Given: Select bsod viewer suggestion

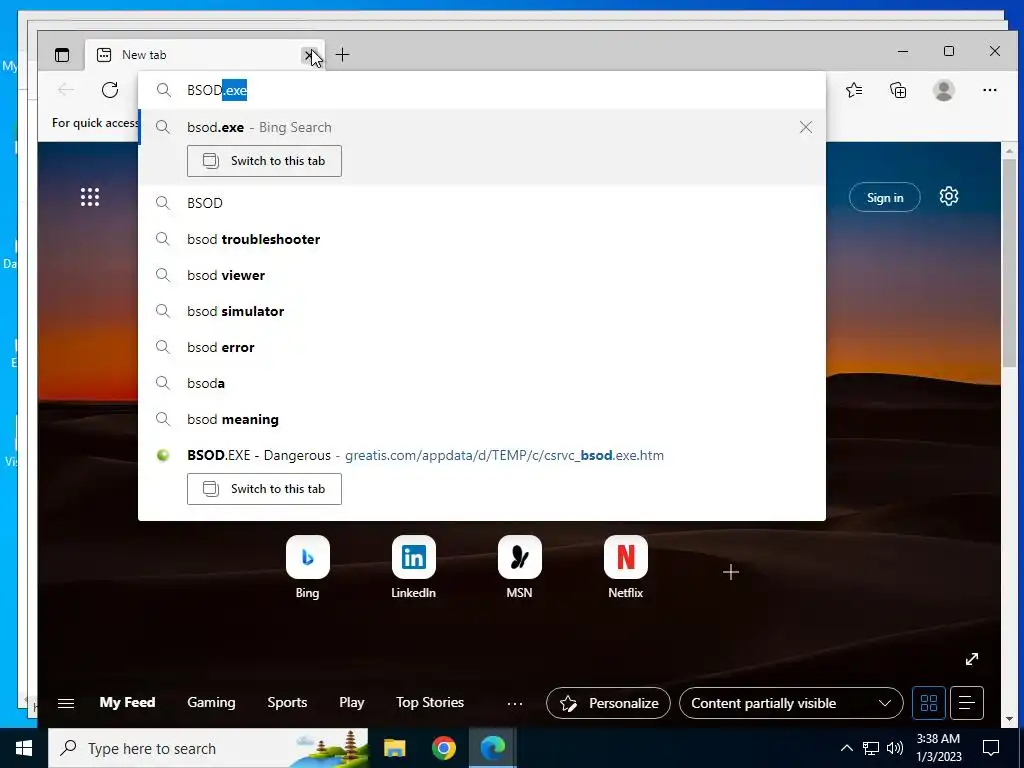Looking at the screenshot, I should (x=482, y=275).
